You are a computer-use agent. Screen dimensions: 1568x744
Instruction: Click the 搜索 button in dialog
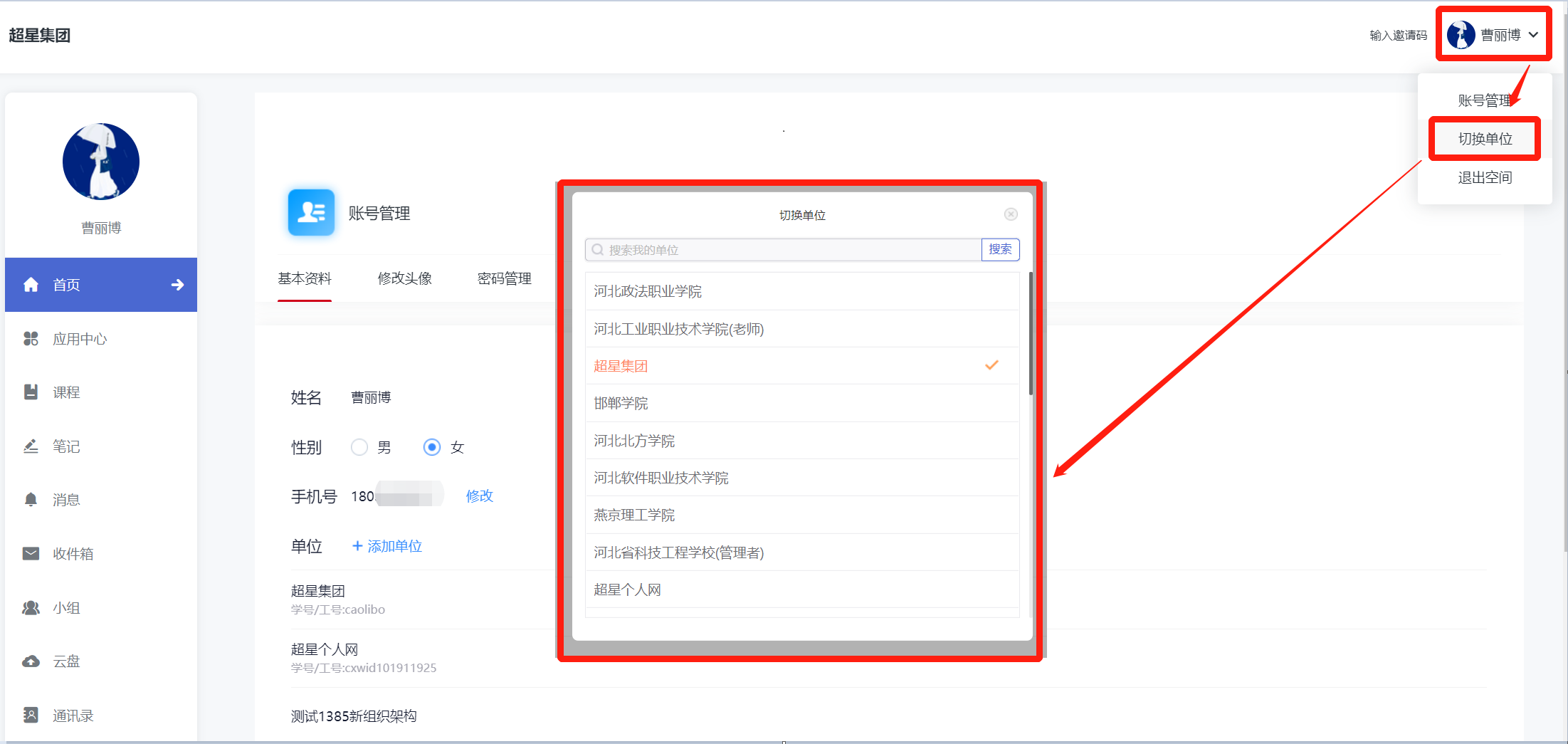click(1000, 250)
